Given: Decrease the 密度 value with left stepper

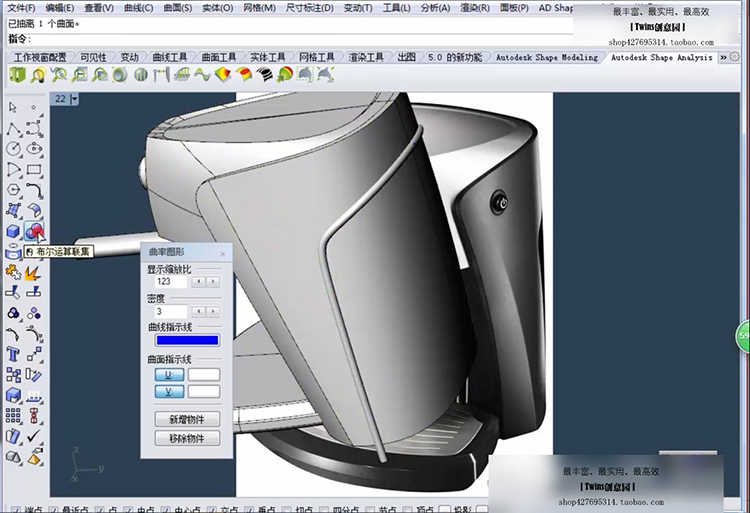Looking at the screenshot, I should tap(198, 312).
